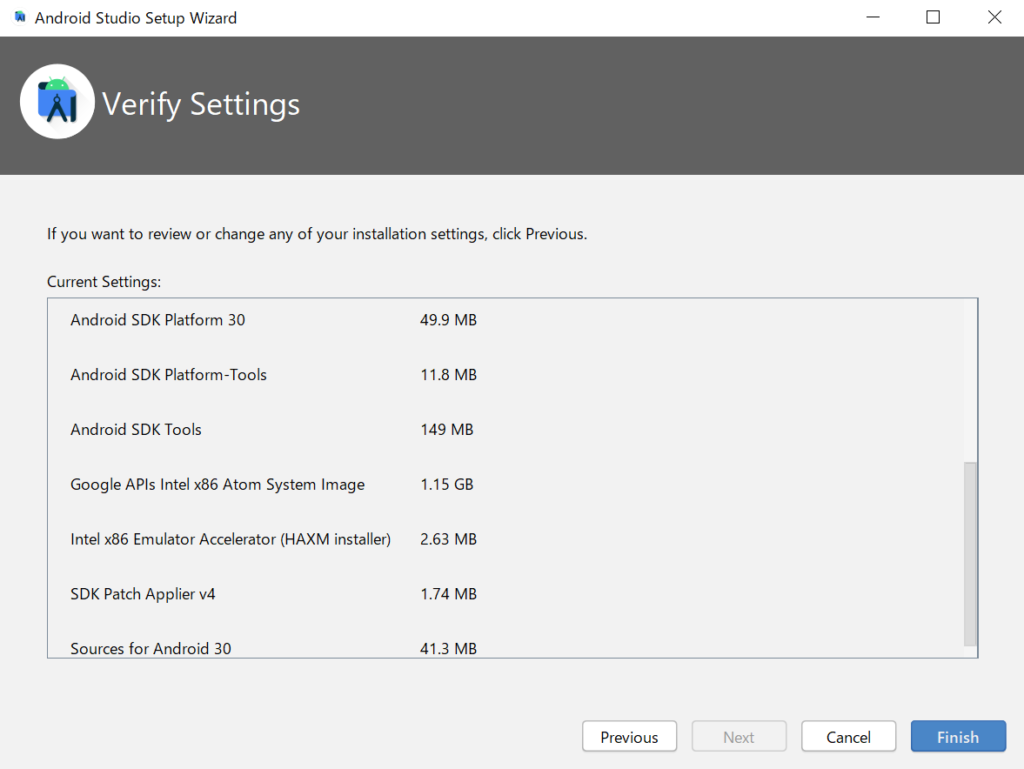The height and width of the screenshot is (769, 1024).
Task: Click the 41.3 MB size value
Action: pyautogui.click(x=448, y=648)
